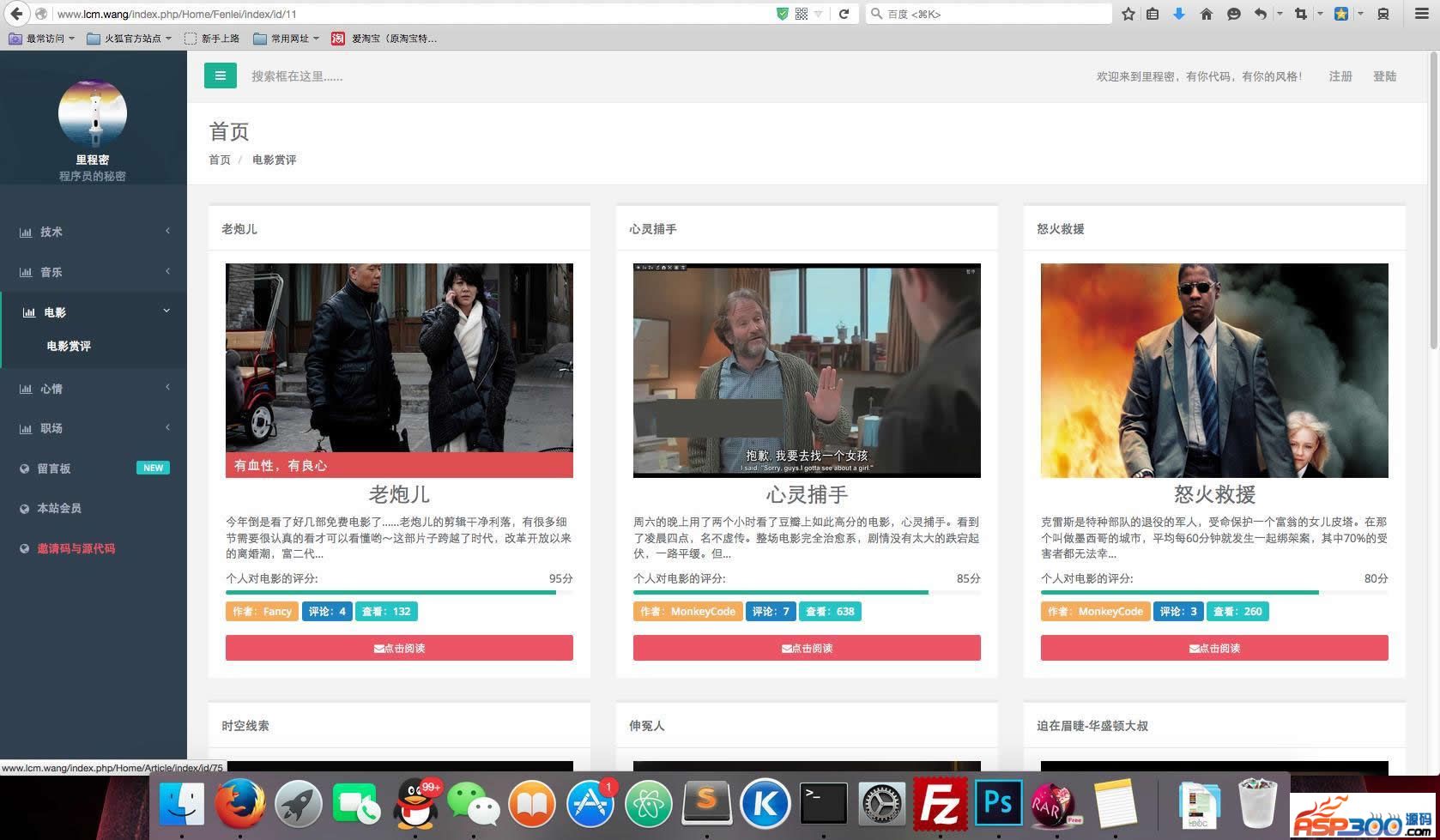Open the App Store from the dock

590,803
